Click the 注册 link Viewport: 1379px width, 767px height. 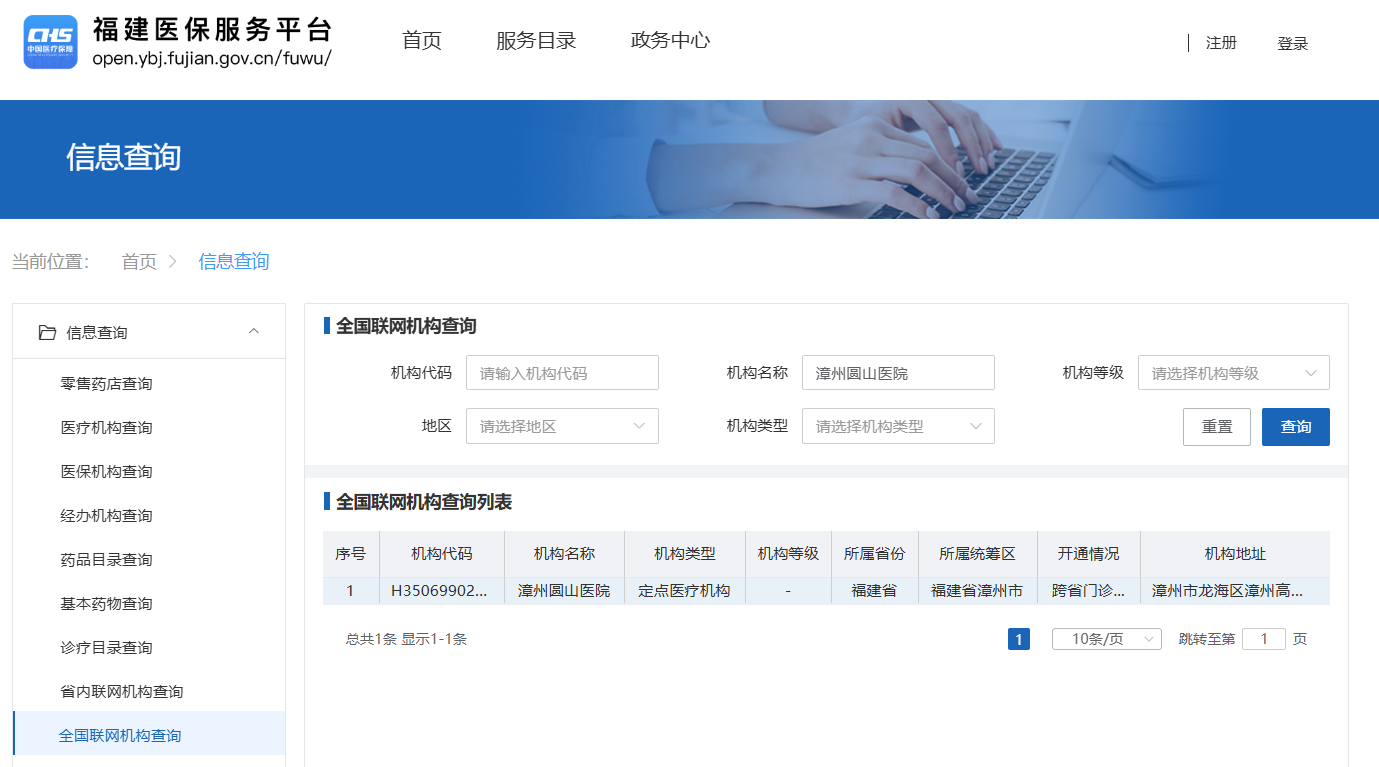pyautogui.click(x=1221, y=43)
